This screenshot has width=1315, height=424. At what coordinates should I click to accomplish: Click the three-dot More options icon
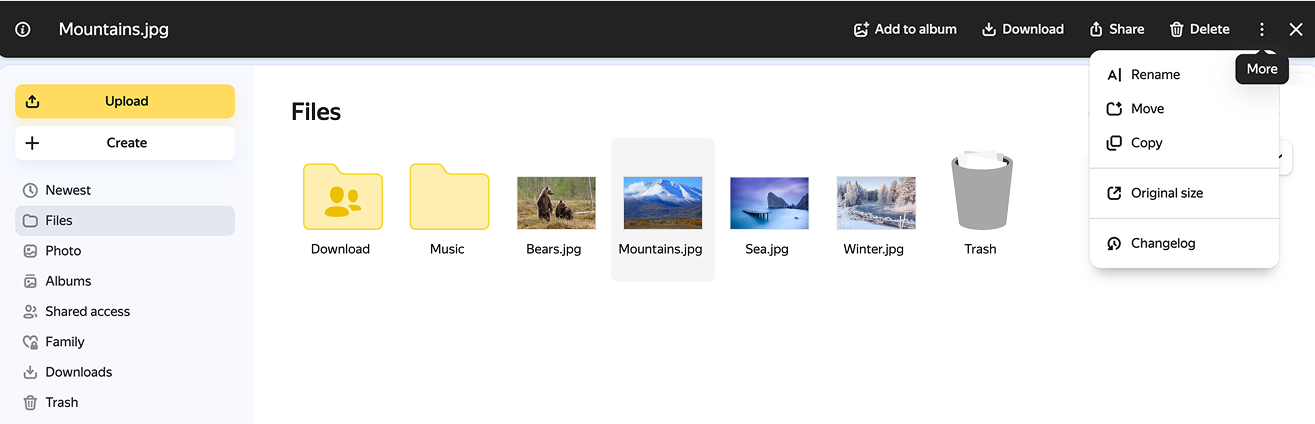[x=1262, y=29]
